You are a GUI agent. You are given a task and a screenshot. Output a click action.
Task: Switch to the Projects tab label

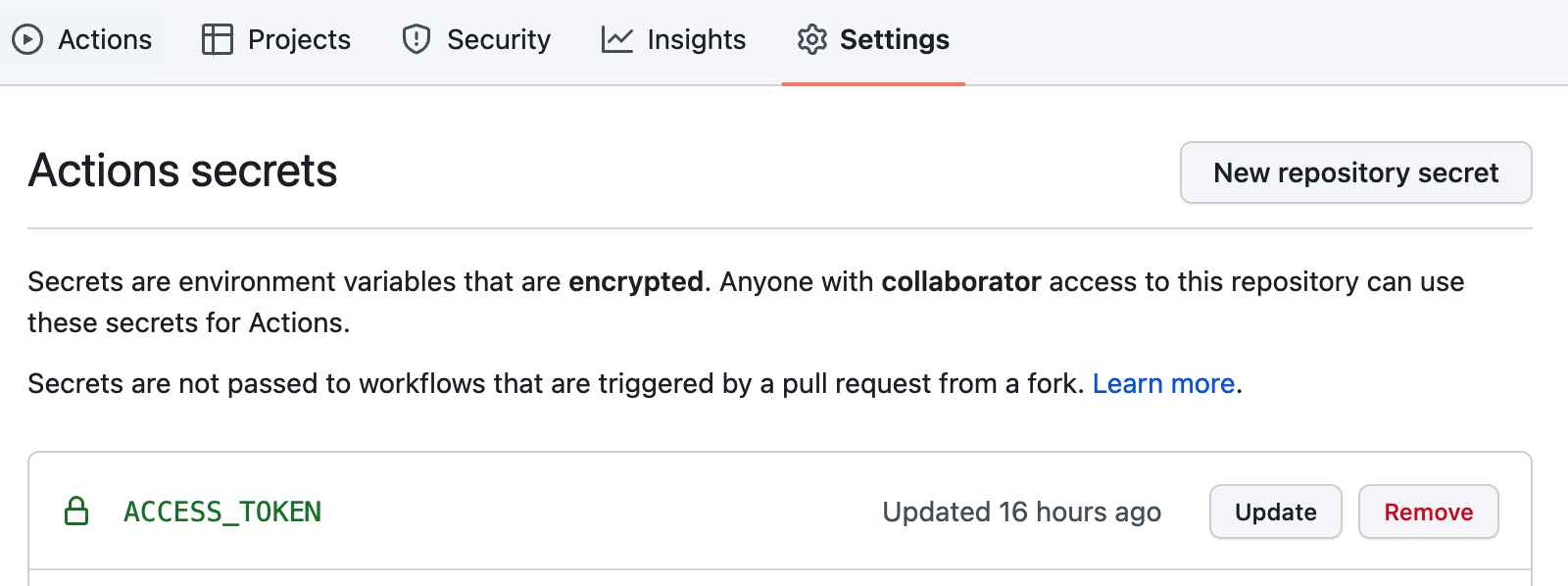click(299, 39)
